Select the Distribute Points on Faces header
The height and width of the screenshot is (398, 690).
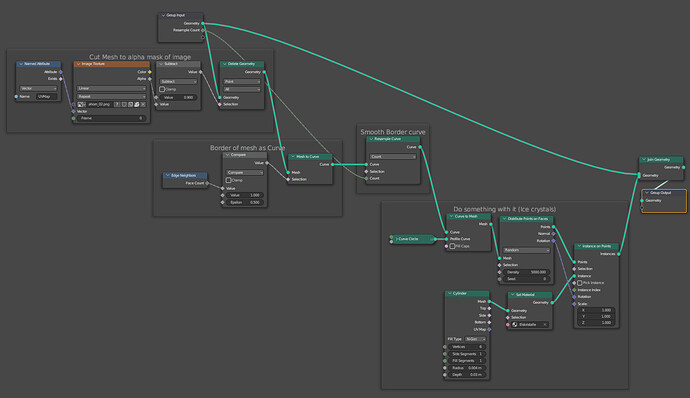pos(526,219)
